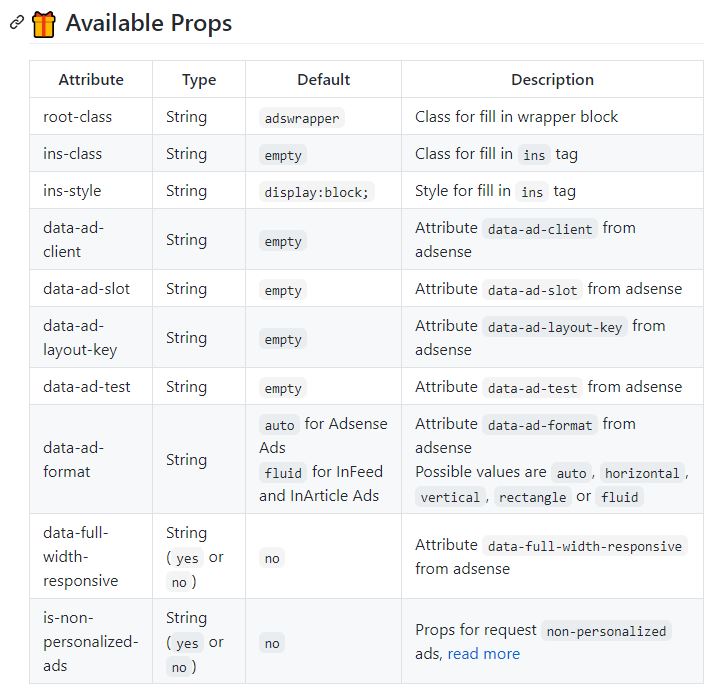719x695 pixels.
Task: Select the data-full-width-responsive attribute cell
Action: (91, 557)
